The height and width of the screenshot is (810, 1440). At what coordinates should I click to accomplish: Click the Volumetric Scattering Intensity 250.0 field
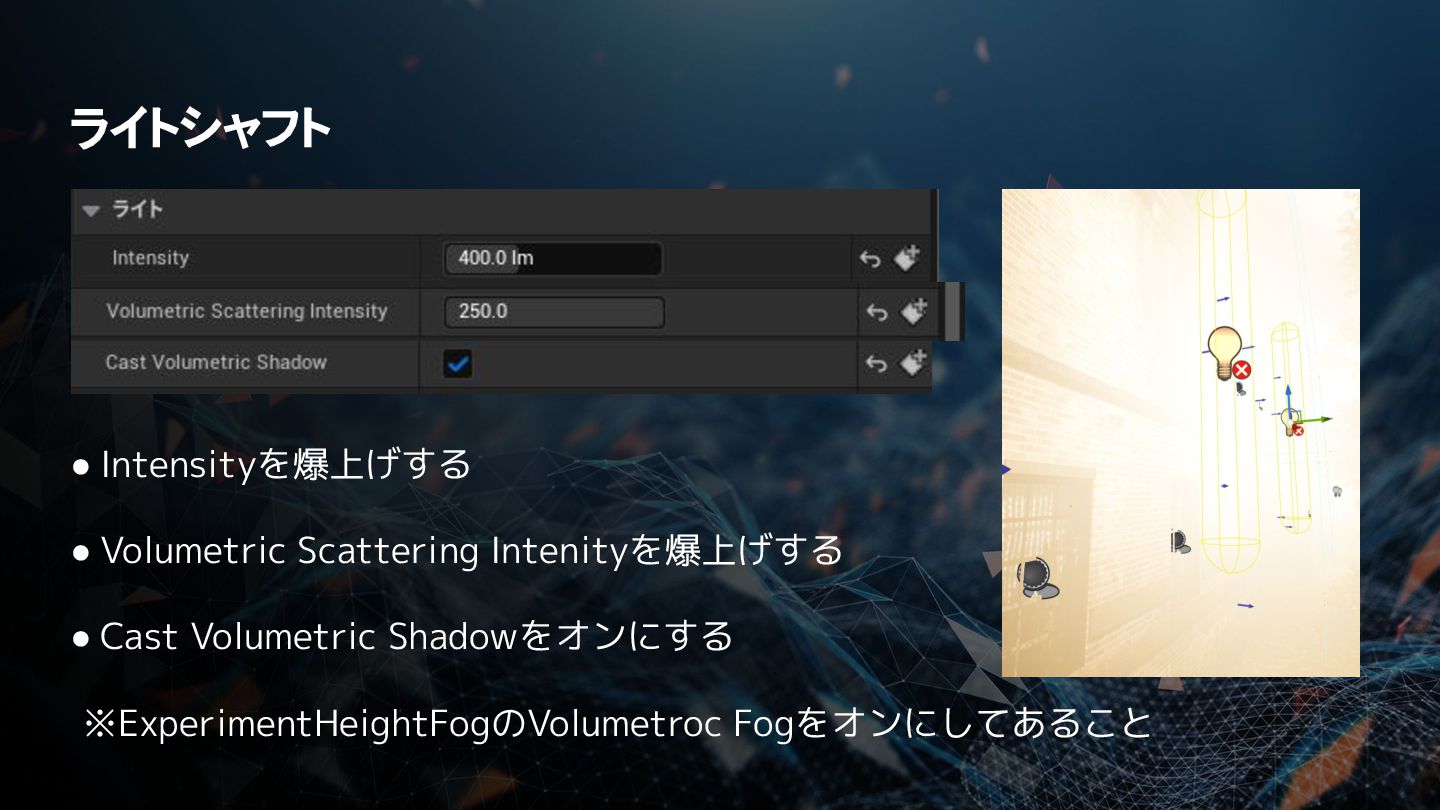(x=554, y=312)
